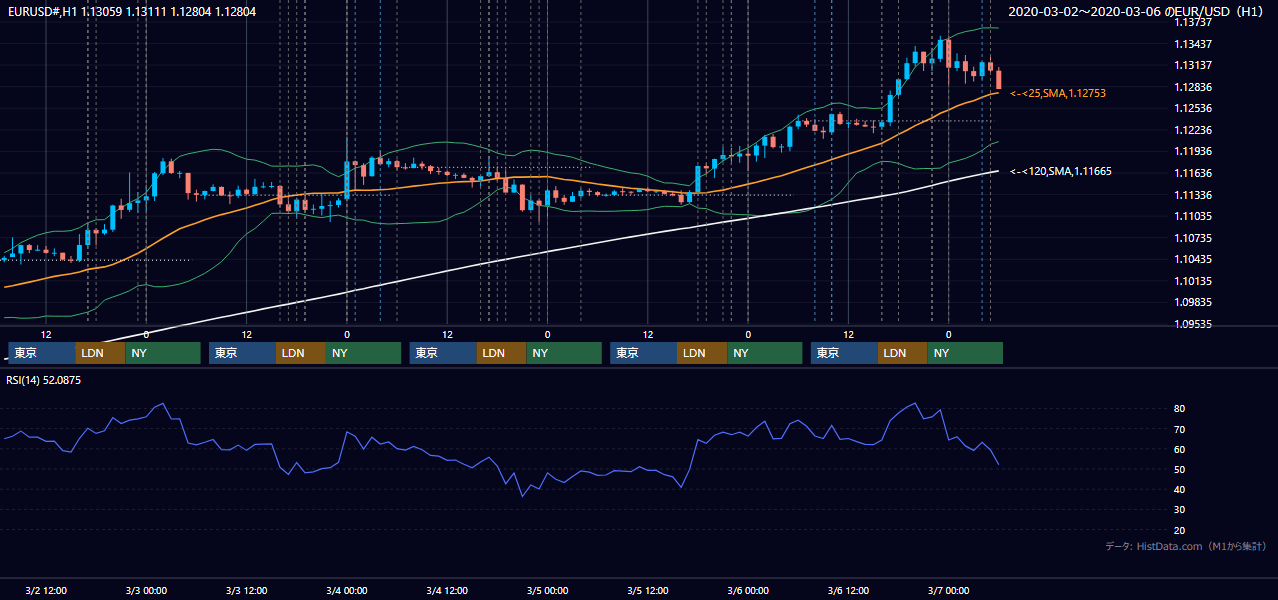The width and height of the screenshot is (1278, 600).
Task: Click the last red candlestick on the chart
Action: (x=999, y=78)
